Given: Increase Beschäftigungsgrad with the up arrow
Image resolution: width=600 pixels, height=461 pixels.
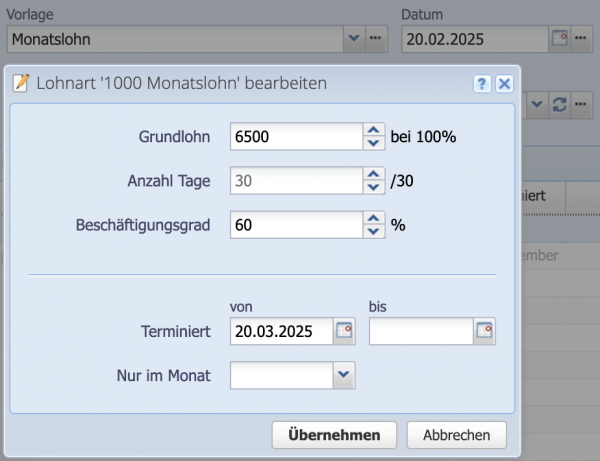Looking at the screenshot, I should pyautogui.click(x=373, y=218).
